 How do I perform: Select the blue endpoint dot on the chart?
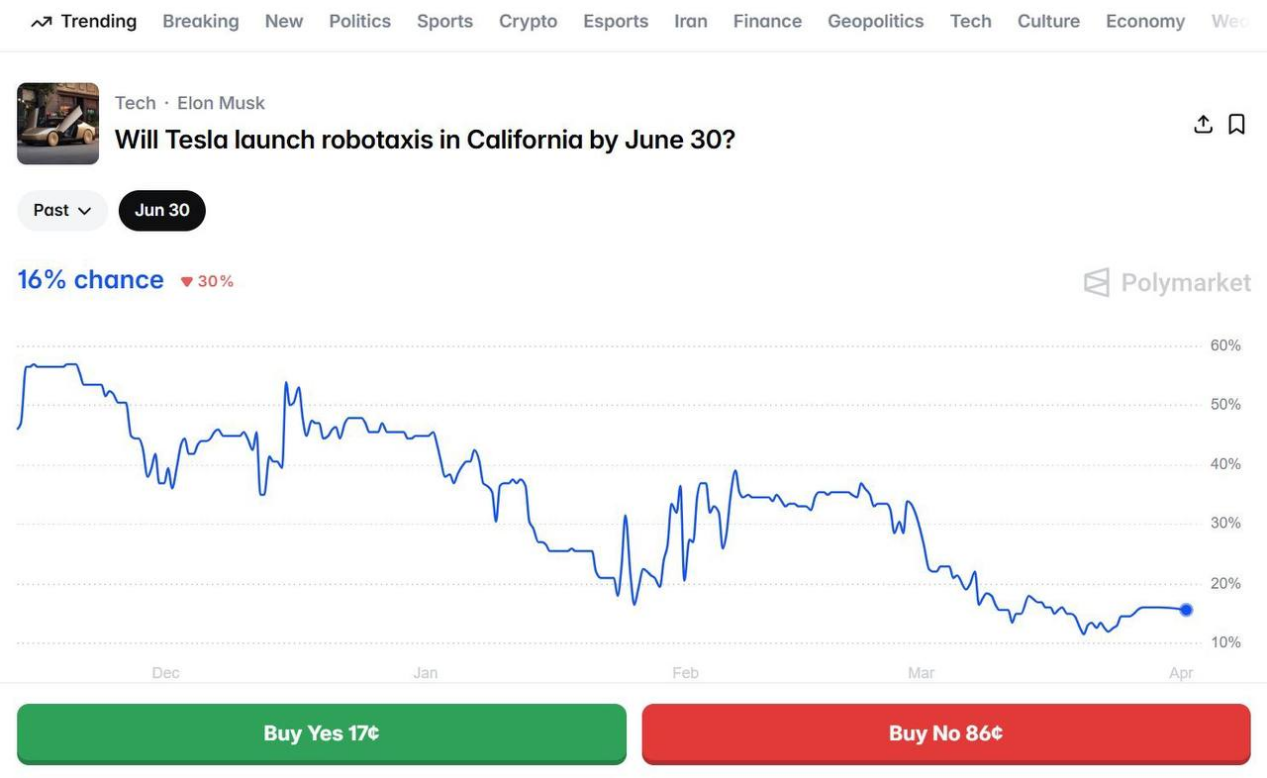click(x=1185, y=609)
